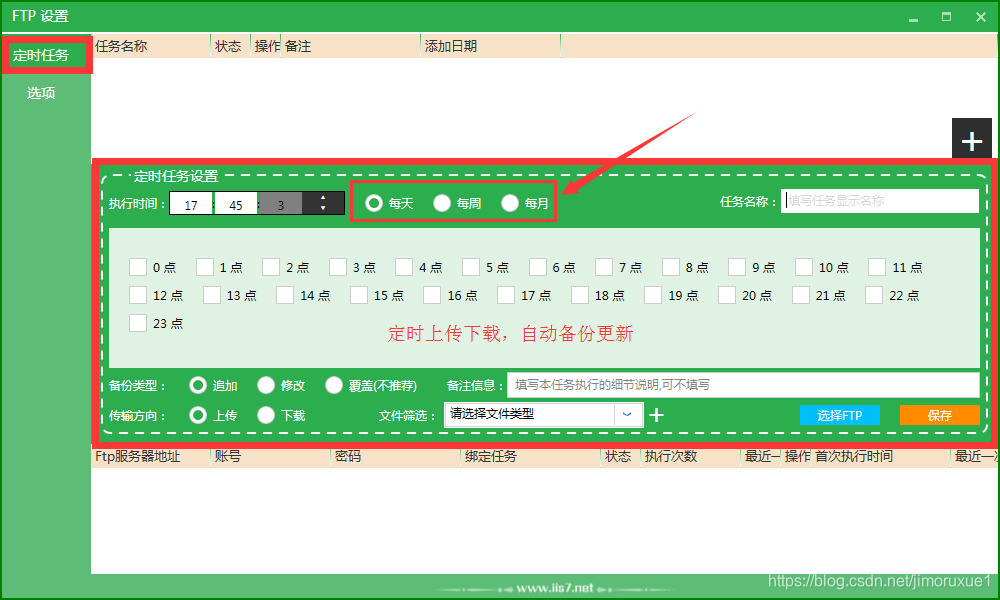Check the 18 点 checkbox
This screenshot has width=1000, height=600.
(580, 295)
